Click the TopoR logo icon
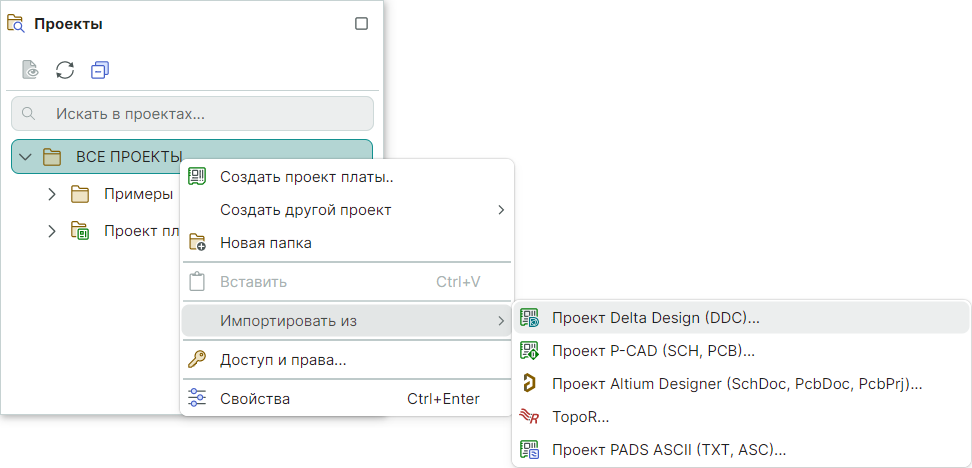 pos(530,417)
